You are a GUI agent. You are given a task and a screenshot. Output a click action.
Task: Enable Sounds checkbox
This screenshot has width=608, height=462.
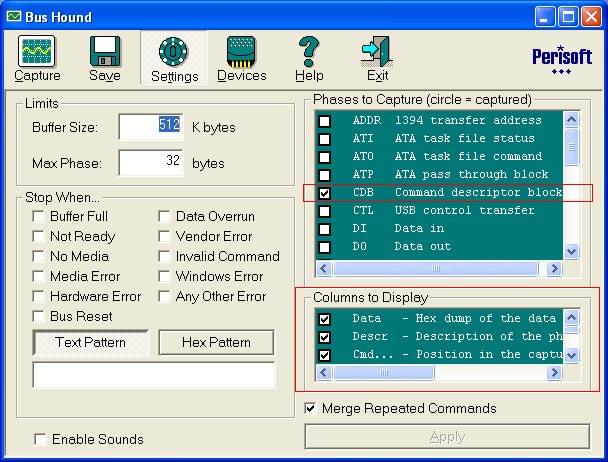coord(40,439)
